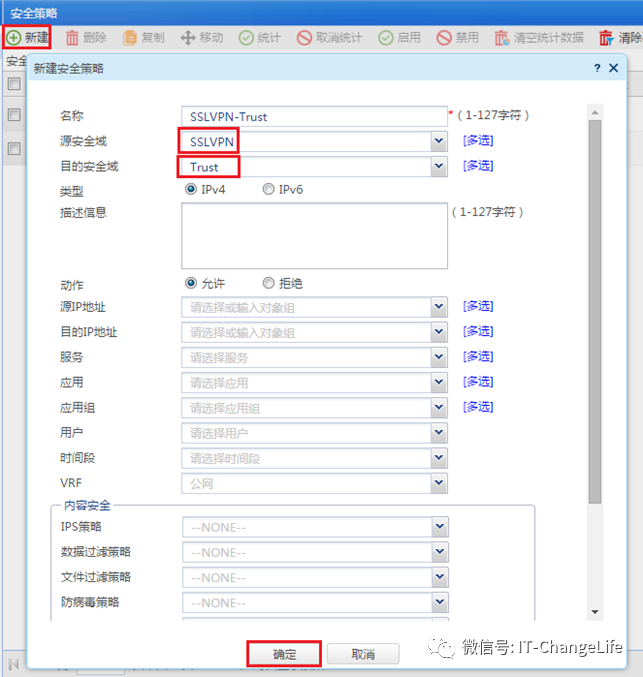Image resolution: width=643 pixels, height=677 pixels.
Task: Click the 取消 (Cancel) button
Action: [363, 654]
